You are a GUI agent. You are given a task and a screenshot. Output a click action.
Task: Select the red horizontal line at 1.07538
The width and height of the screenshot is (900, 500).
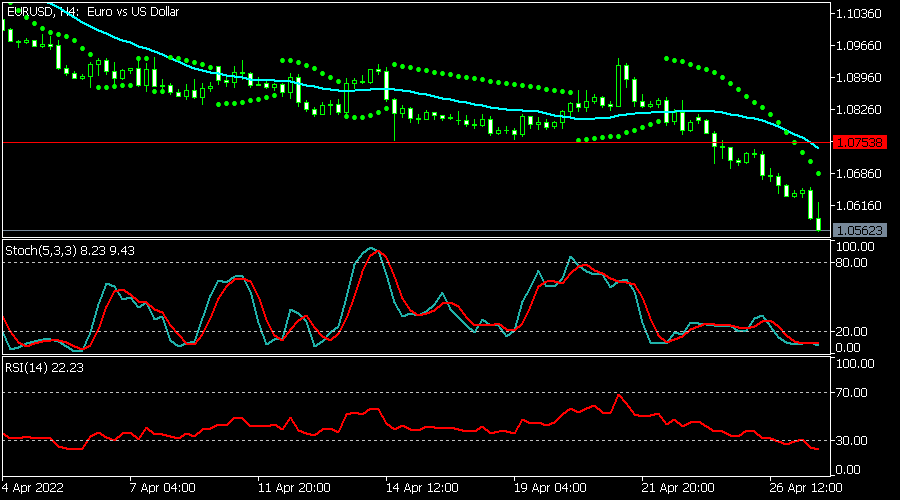coord(417,142)
